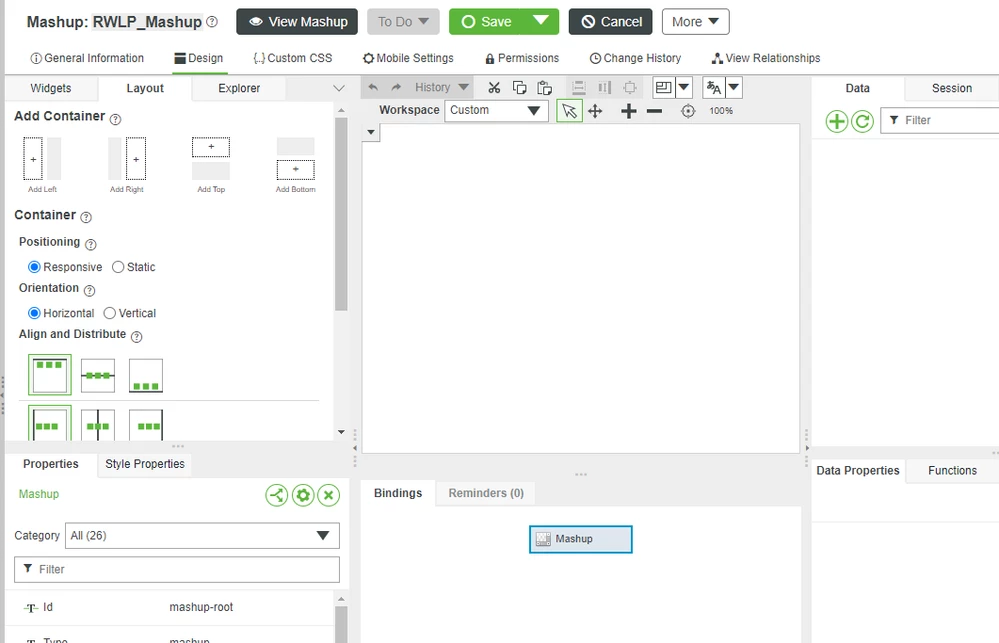Click the Undo arrow icon
This screenshot has height=643, width=999.
373,87
